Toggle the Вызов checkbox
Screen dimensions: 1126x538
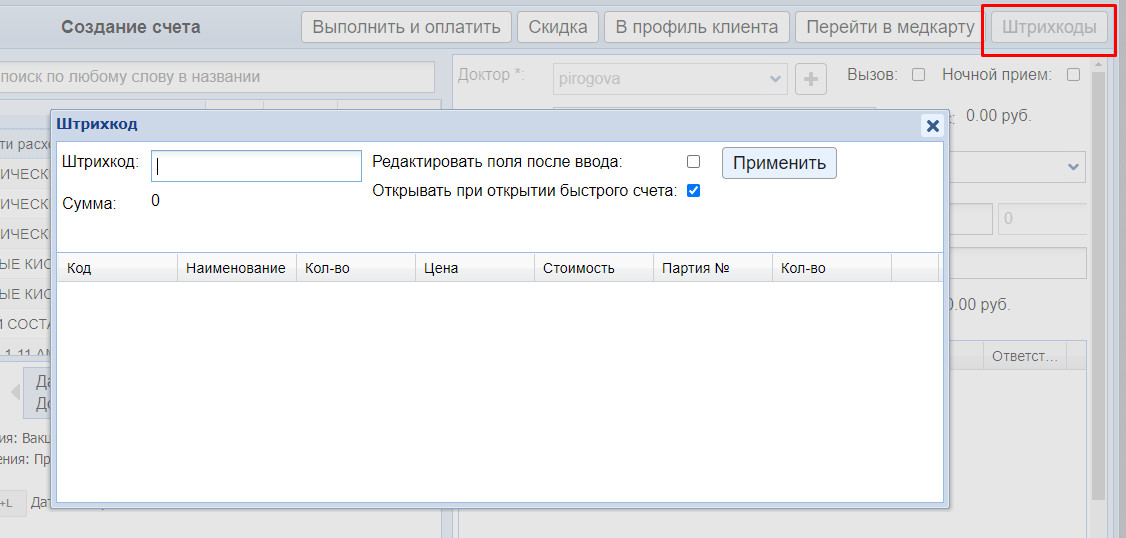918,75
